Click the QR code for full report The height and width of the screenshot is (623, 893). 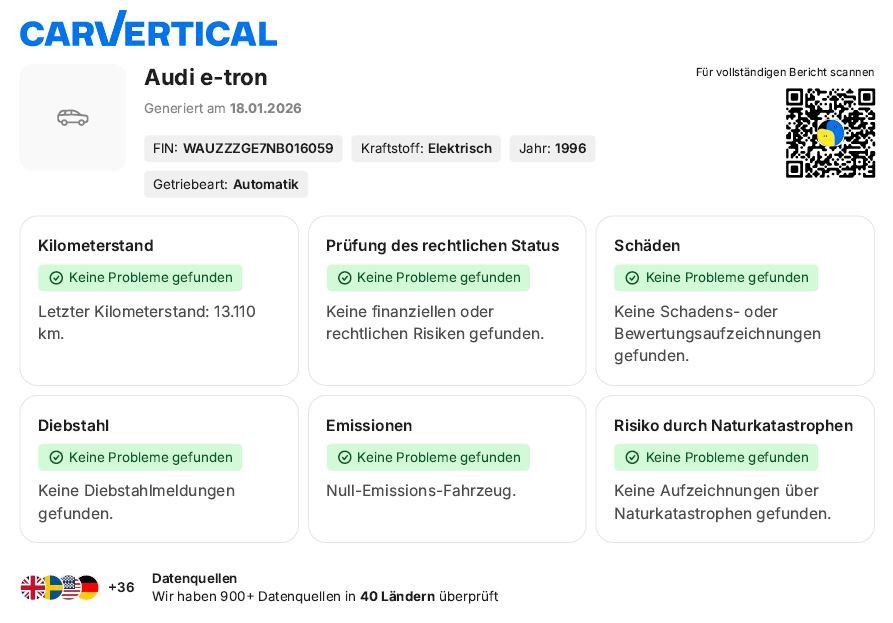click(830, 133)
